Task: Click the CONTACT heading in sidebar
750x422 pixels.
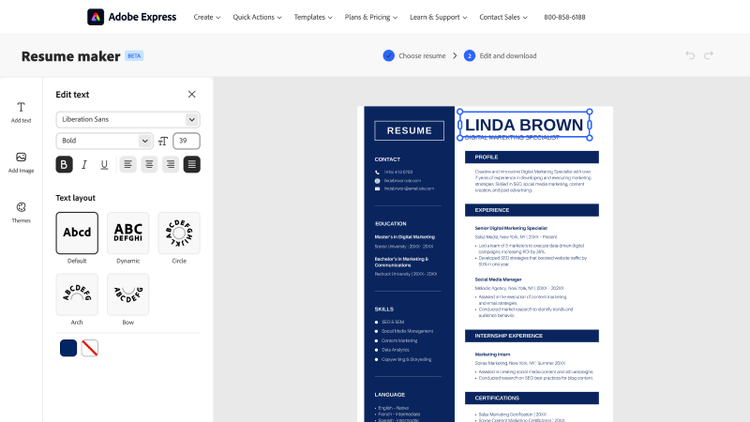Action: pos(387,159)
